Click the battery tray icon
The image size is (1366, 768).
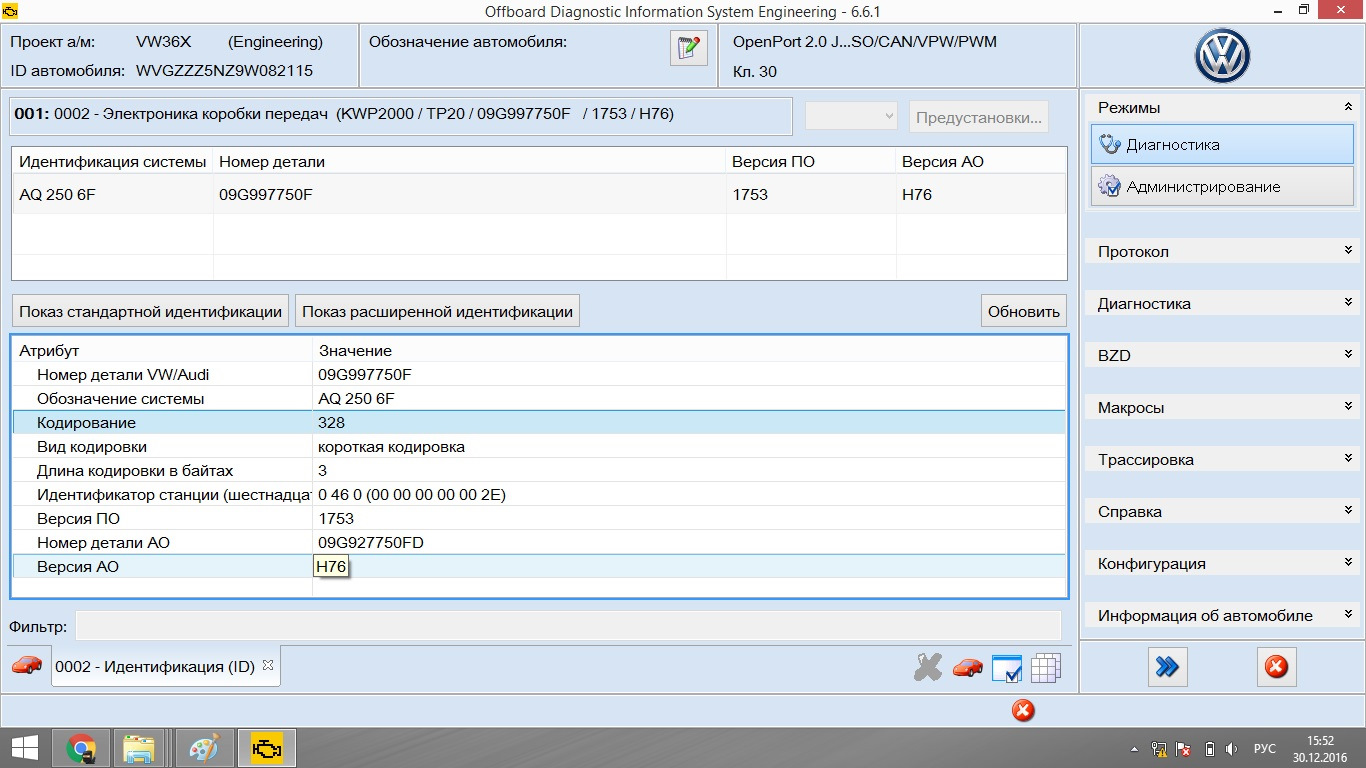(x=1209, y=749)
